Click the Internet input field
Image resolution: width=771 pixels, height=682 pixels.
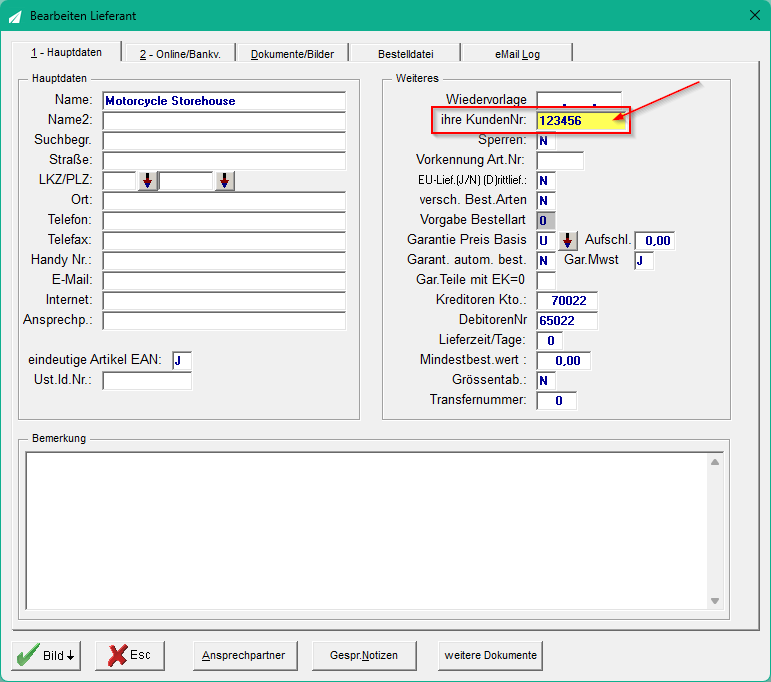pos(224,301)
